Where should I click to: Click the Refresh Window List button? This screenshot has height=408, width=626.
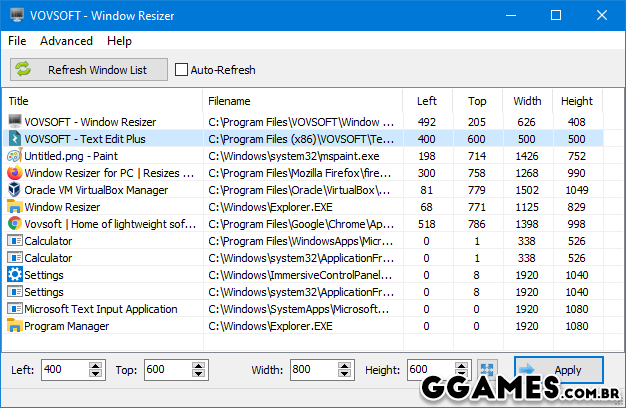tap(89, 70)
